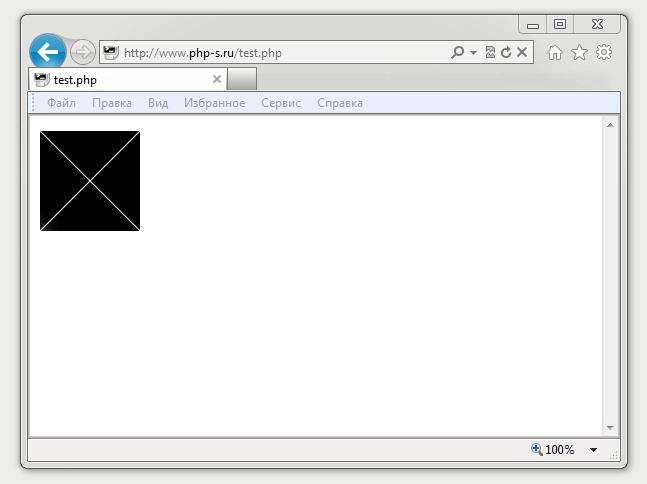The width and height of the screenshot is (647, 484).
Task: Open Favorites using the star icon
Action: pyautogui.click(x=579, y=52)
